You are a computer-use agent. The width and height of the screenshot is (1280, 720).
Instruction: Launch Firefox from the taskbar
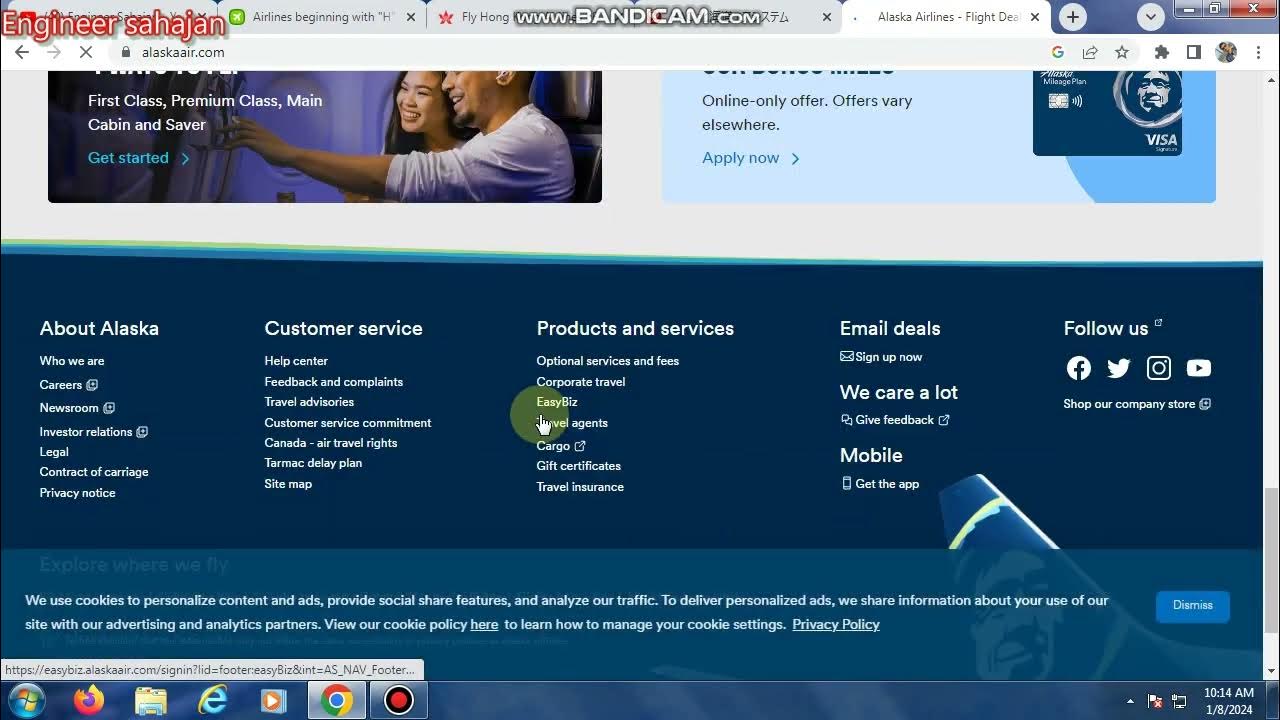coord(89,700)
